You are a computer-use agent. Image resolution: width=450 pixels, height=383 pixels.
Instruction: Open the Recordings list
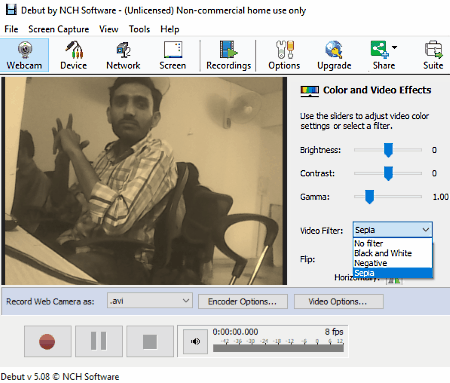[x=228, y=55]
